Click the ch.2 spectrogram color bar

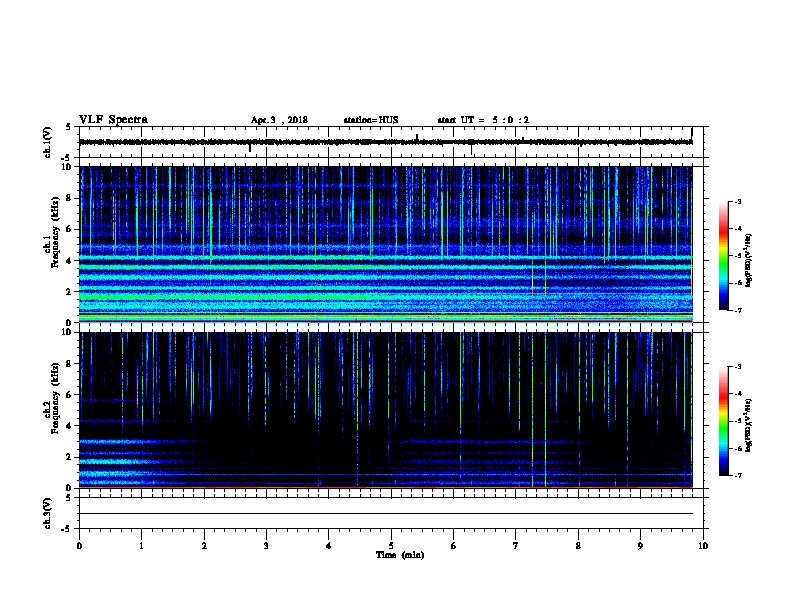tap(723, 421)
